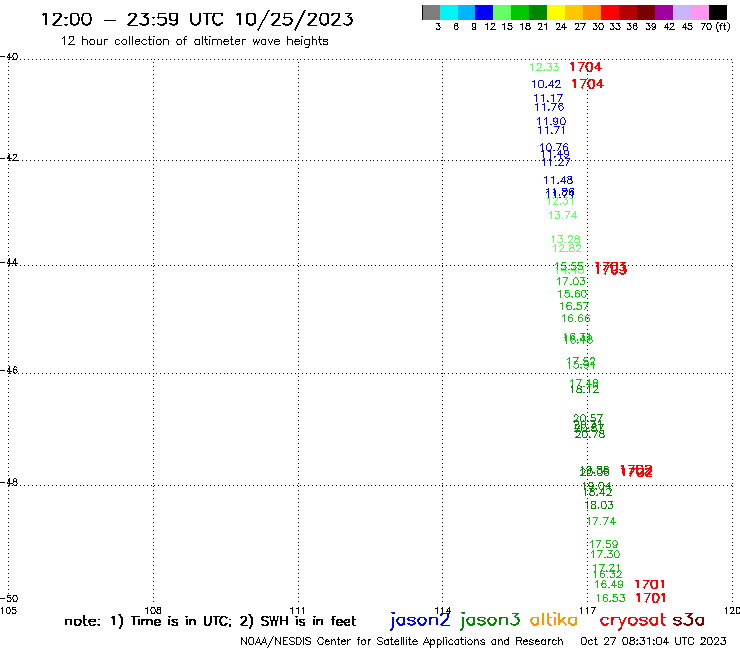Click the longitude axis label 105

(8, 610)
